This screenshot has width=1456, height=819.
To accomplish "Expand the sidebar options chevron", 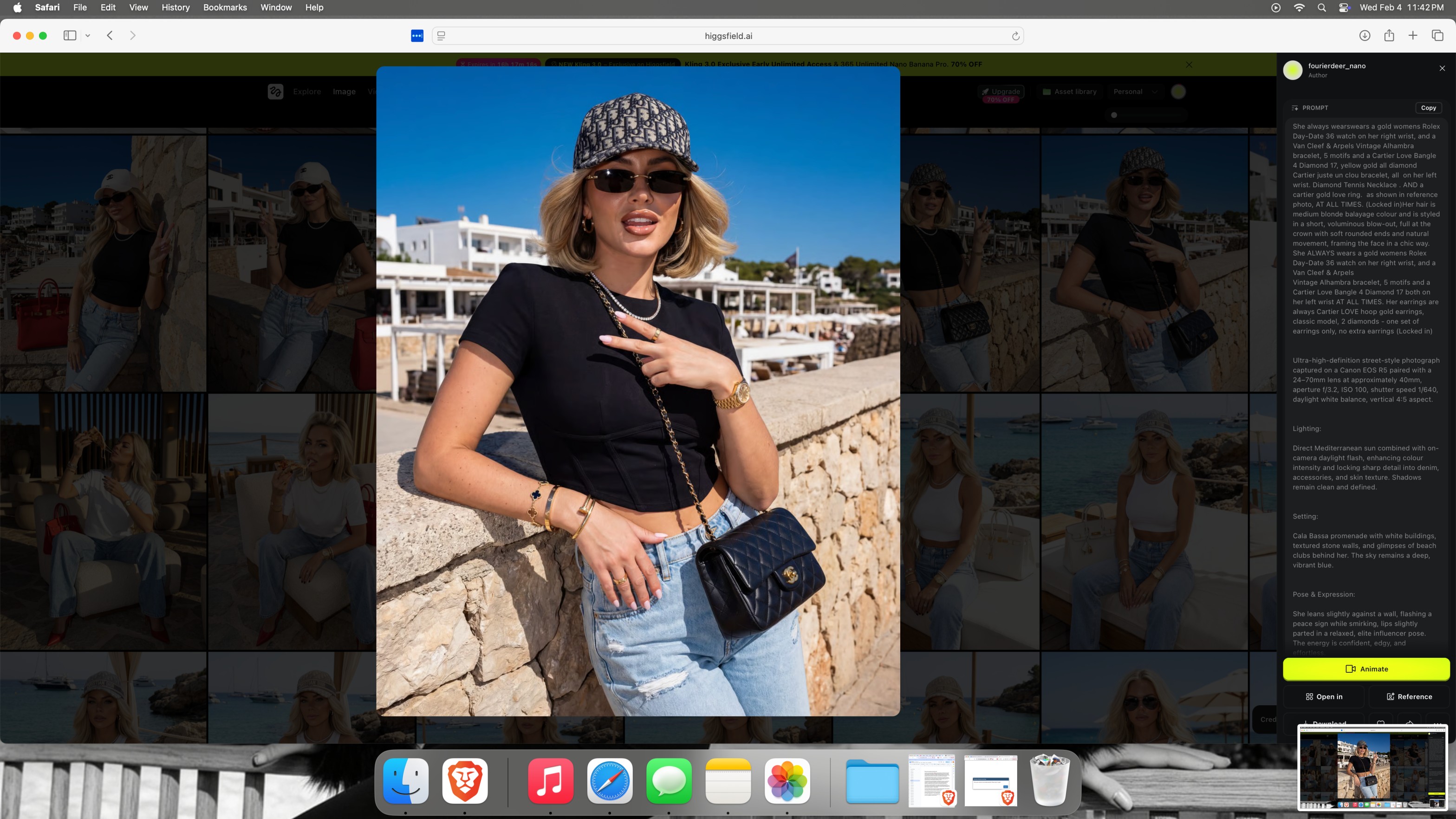I will tap(88, 36).
